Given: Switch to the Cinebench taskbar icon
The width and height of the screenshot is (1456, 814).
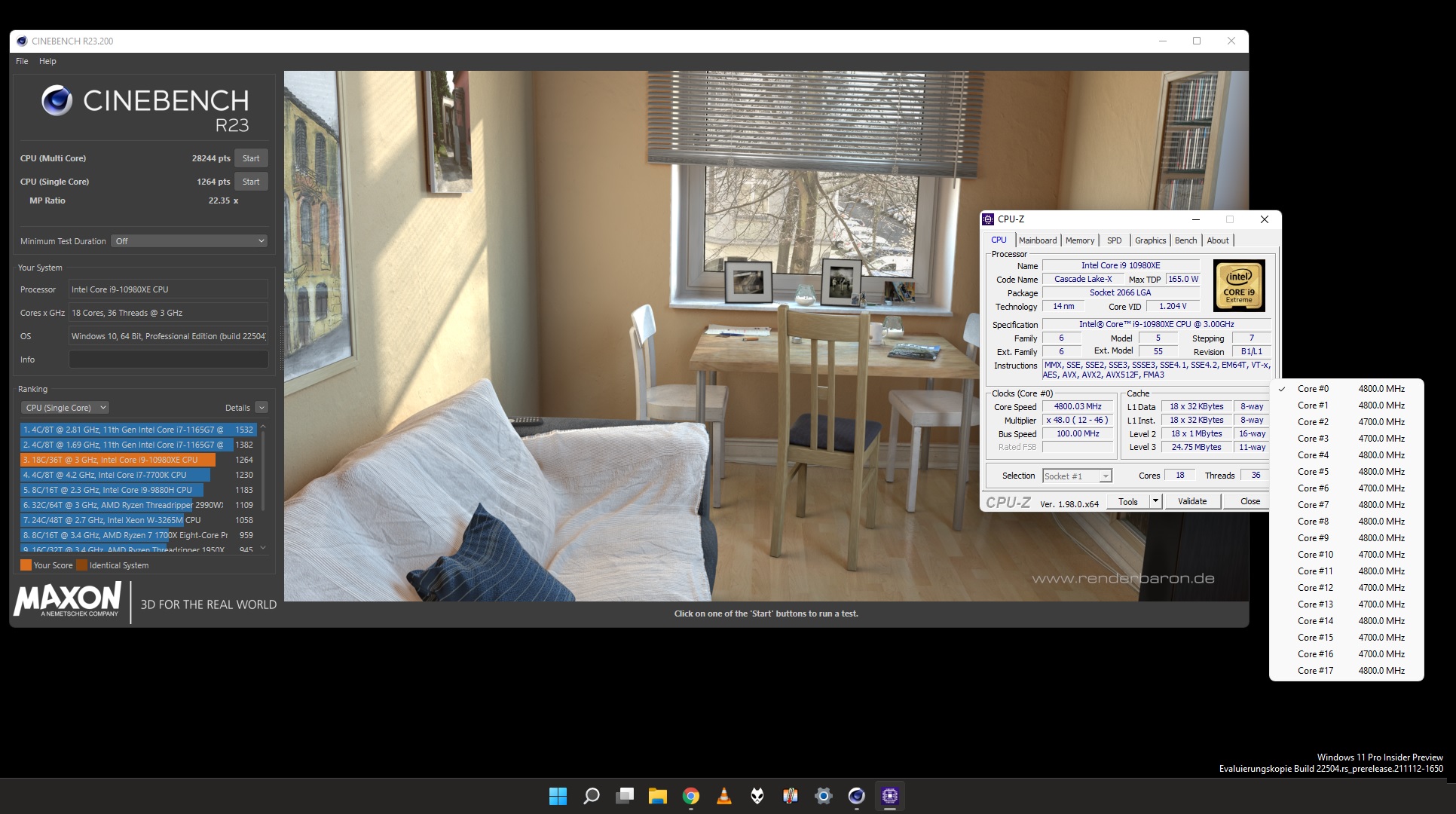Looking at the screenshot, I should 856,796.
